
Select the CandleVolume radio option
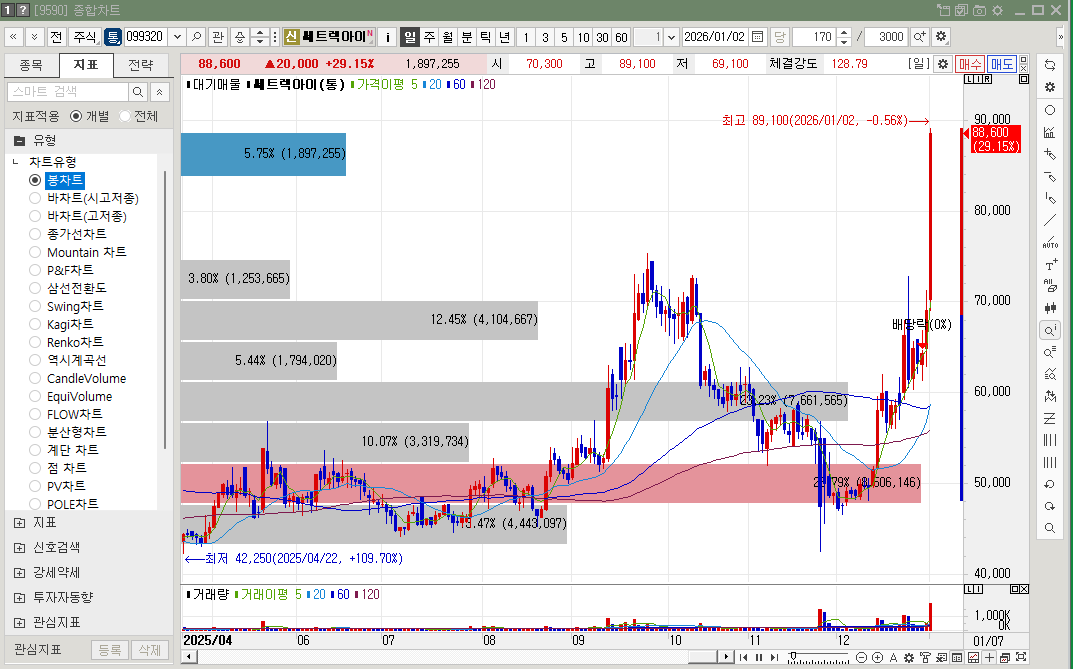[35, 378]
